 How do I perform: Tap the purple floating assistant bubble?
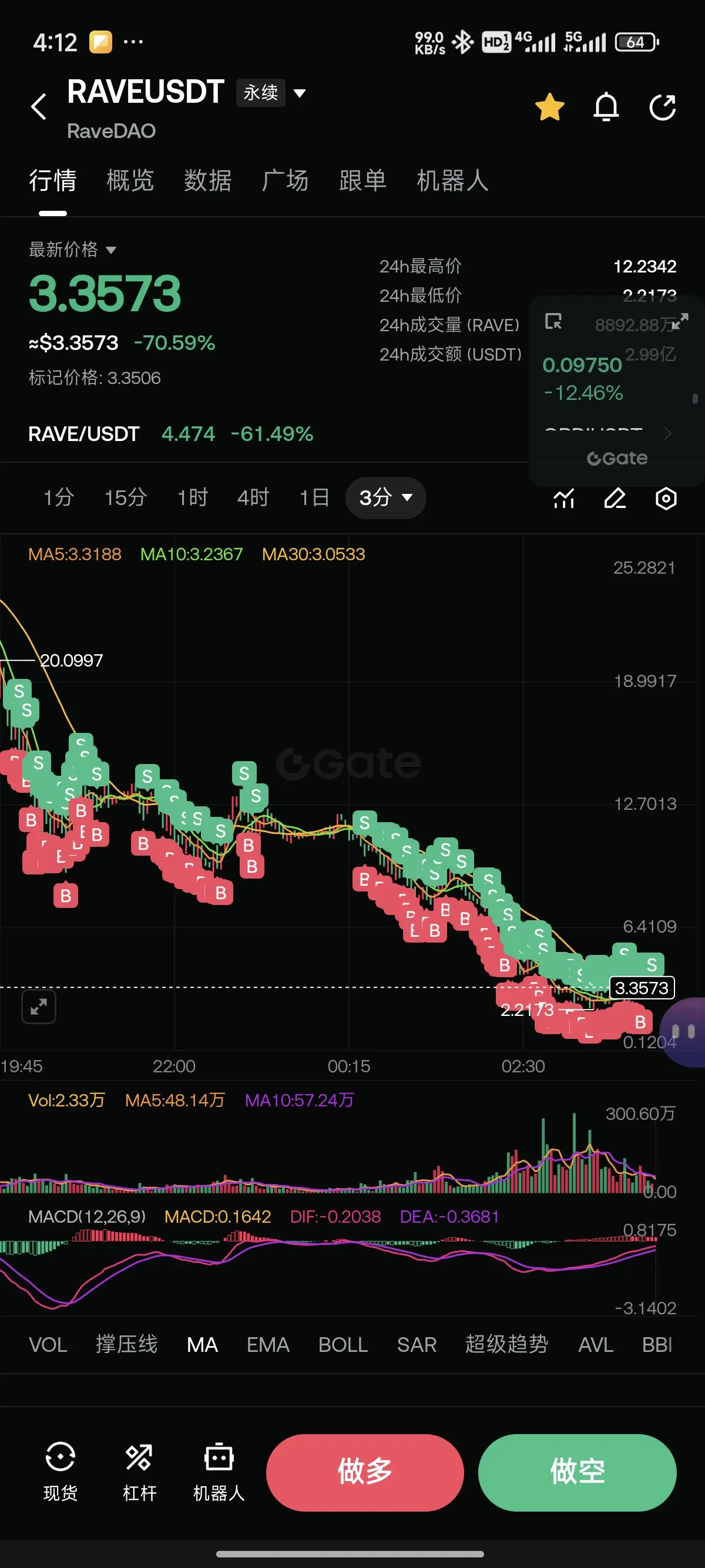(x=684, y=1032)
